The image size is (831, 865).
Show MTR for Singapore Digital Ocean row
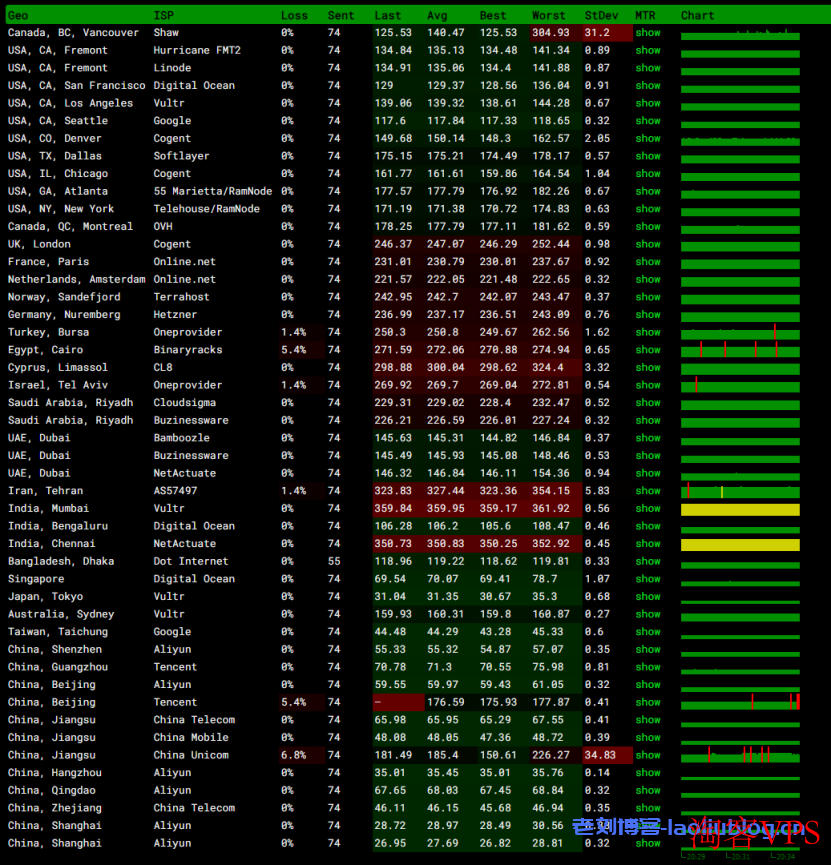[647, 579]
